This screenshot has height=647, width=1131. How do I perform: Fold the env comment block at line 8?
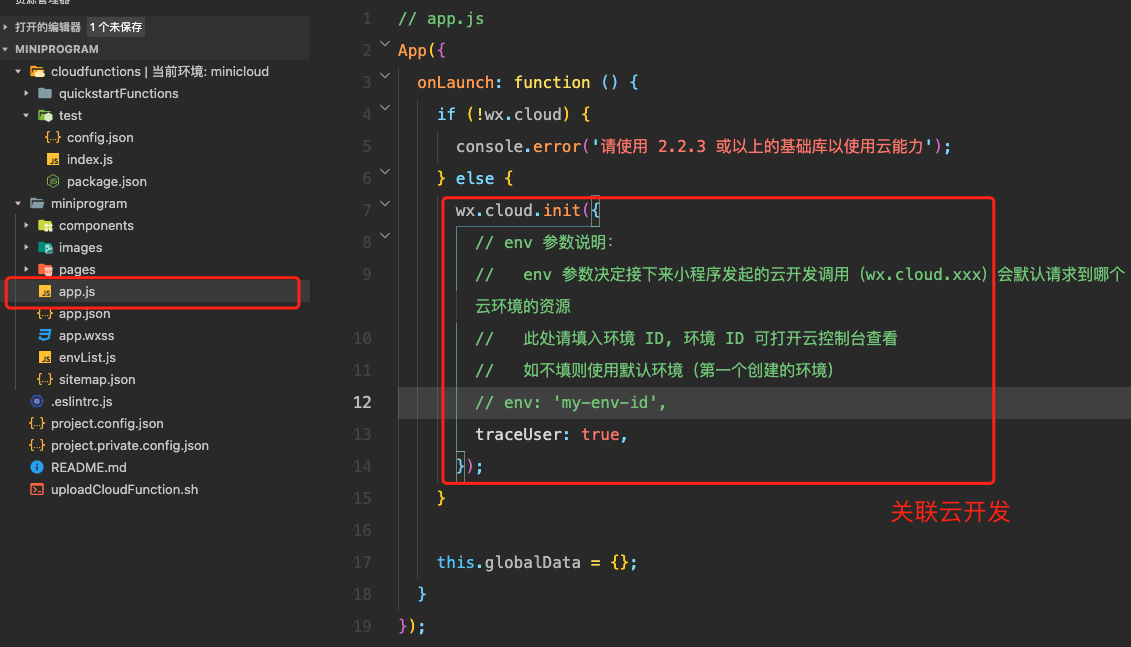385,235
